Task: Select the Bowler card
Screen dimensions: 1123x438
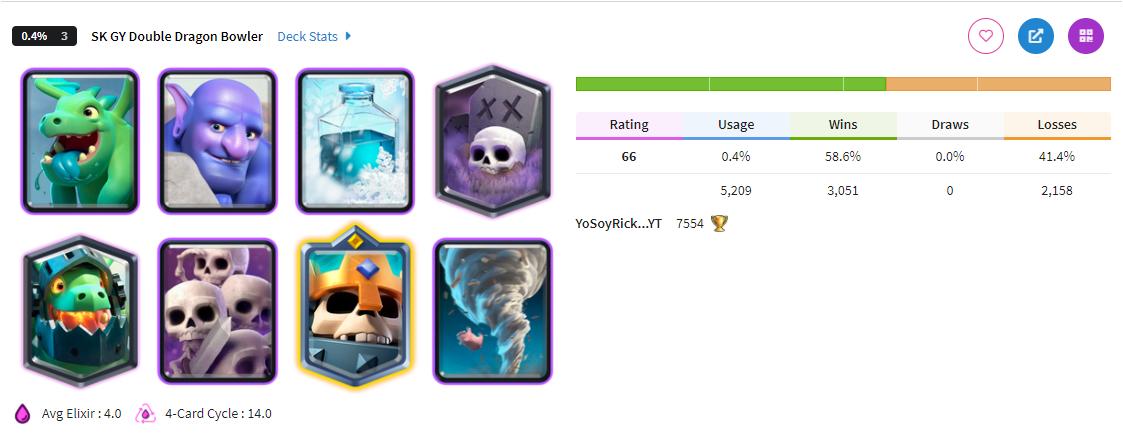Action: tap(218, 141)
